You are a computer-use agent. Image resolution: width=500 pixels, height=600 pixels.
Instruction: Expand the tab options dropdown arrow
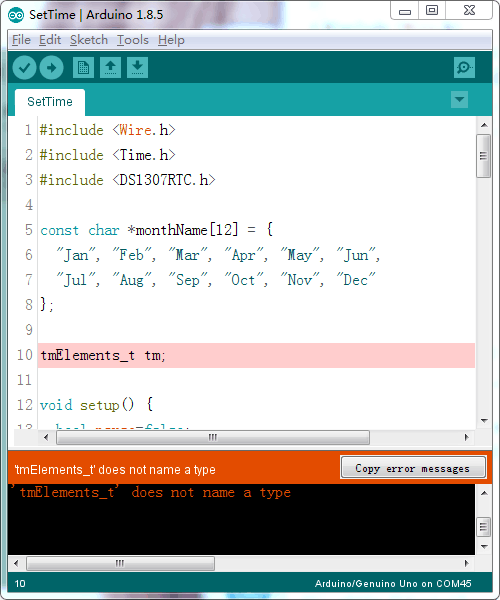pos(459,100)
